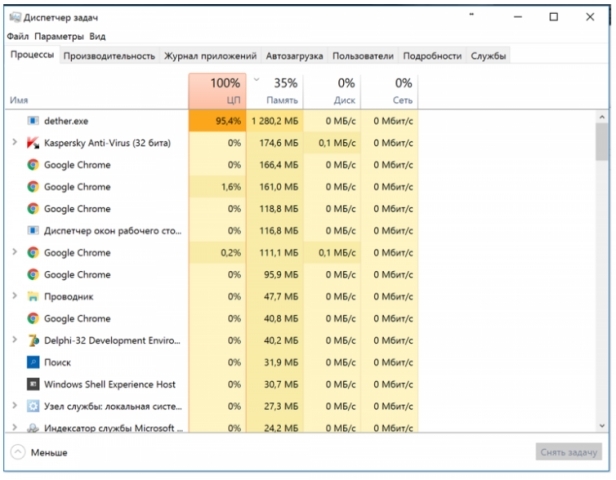The image size is (616, 480).
Task: Sort by the Сеть column header
Action: coord(389,91)
